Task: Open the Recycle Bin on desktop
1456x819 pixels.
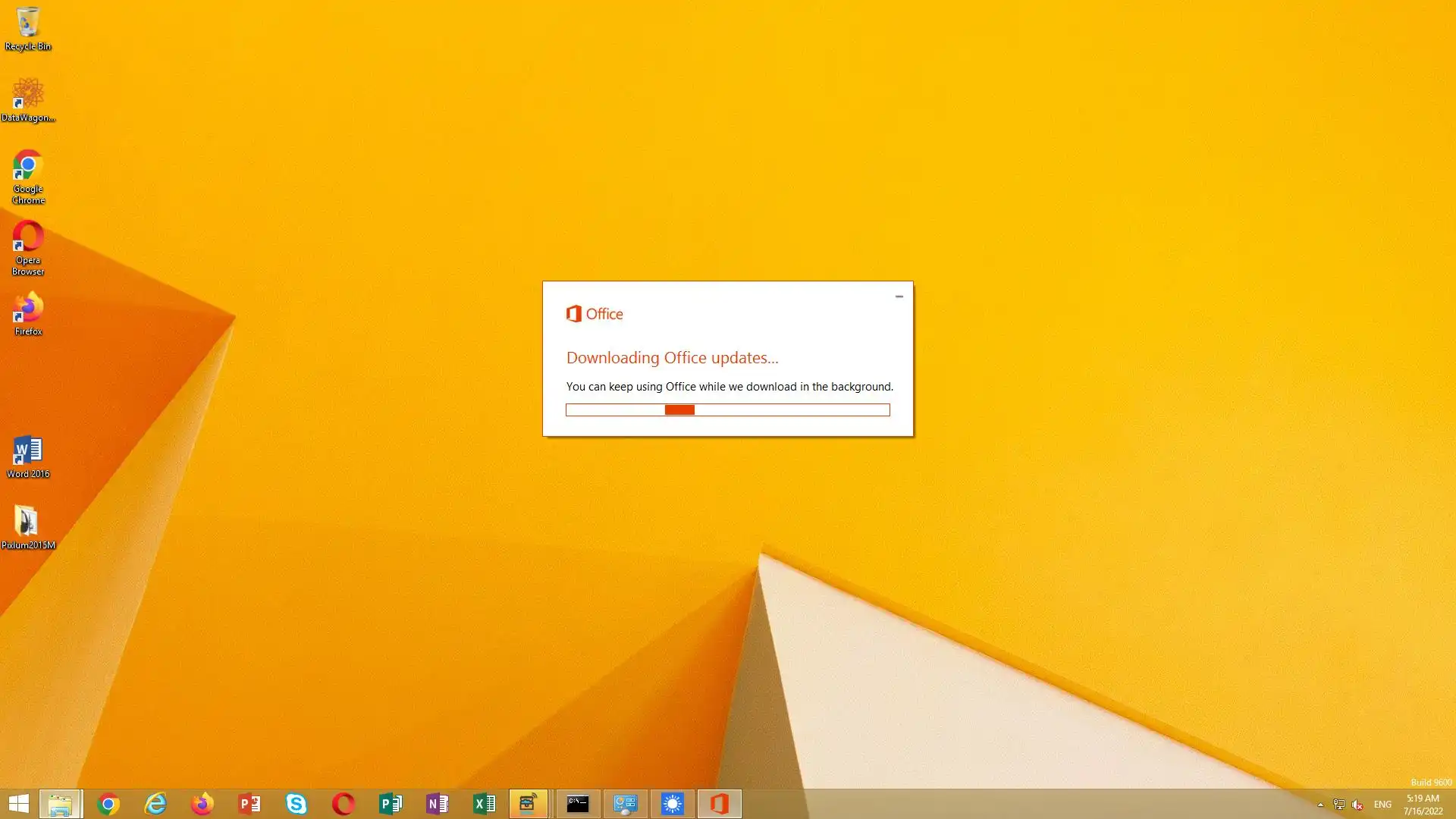Action: click(x=28, y=29)
